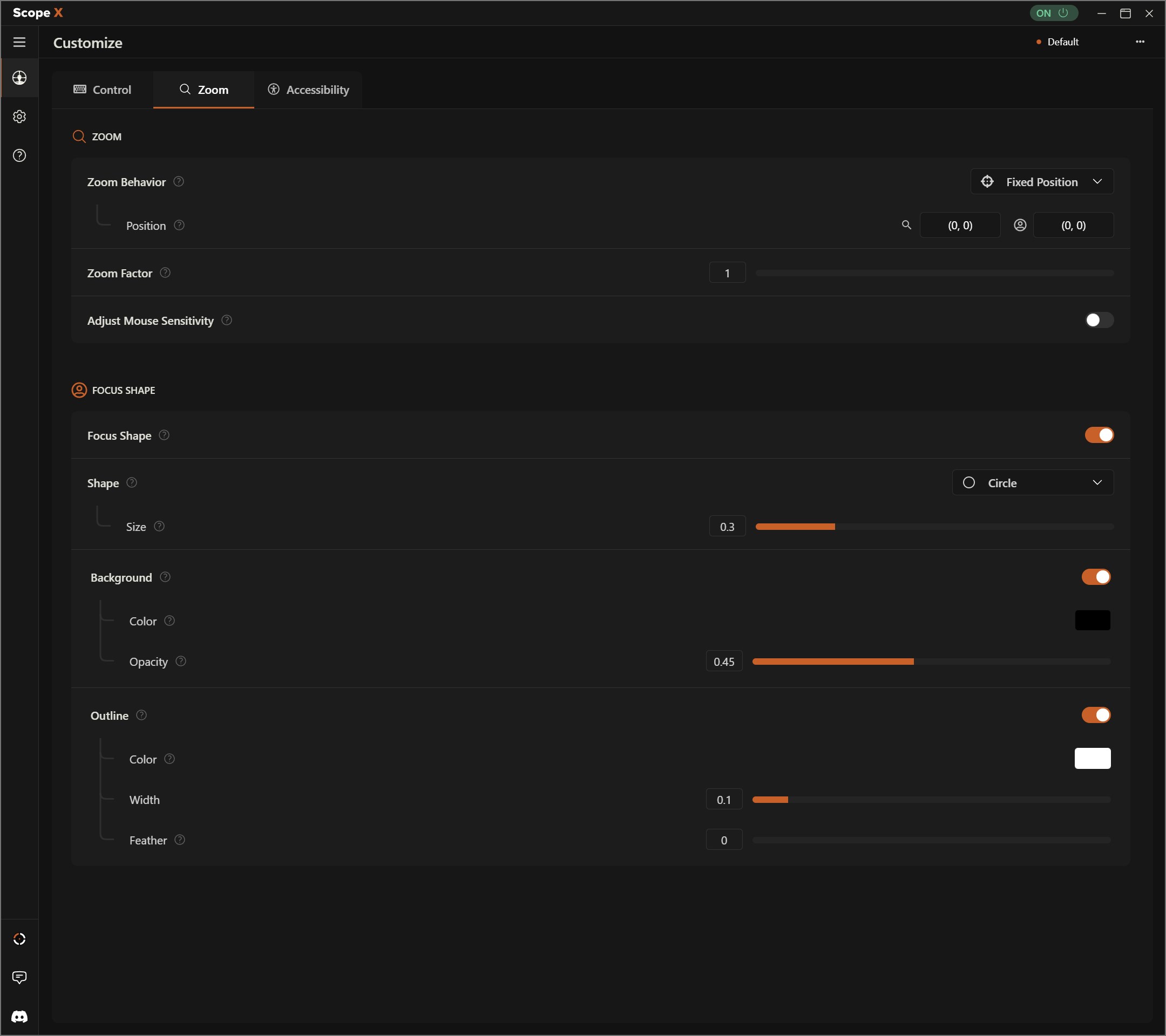Image resolution: width=1166 pixels, height=1036 pixels.
Task: Turn off the Outline toggle
Action: (1096, 715)
